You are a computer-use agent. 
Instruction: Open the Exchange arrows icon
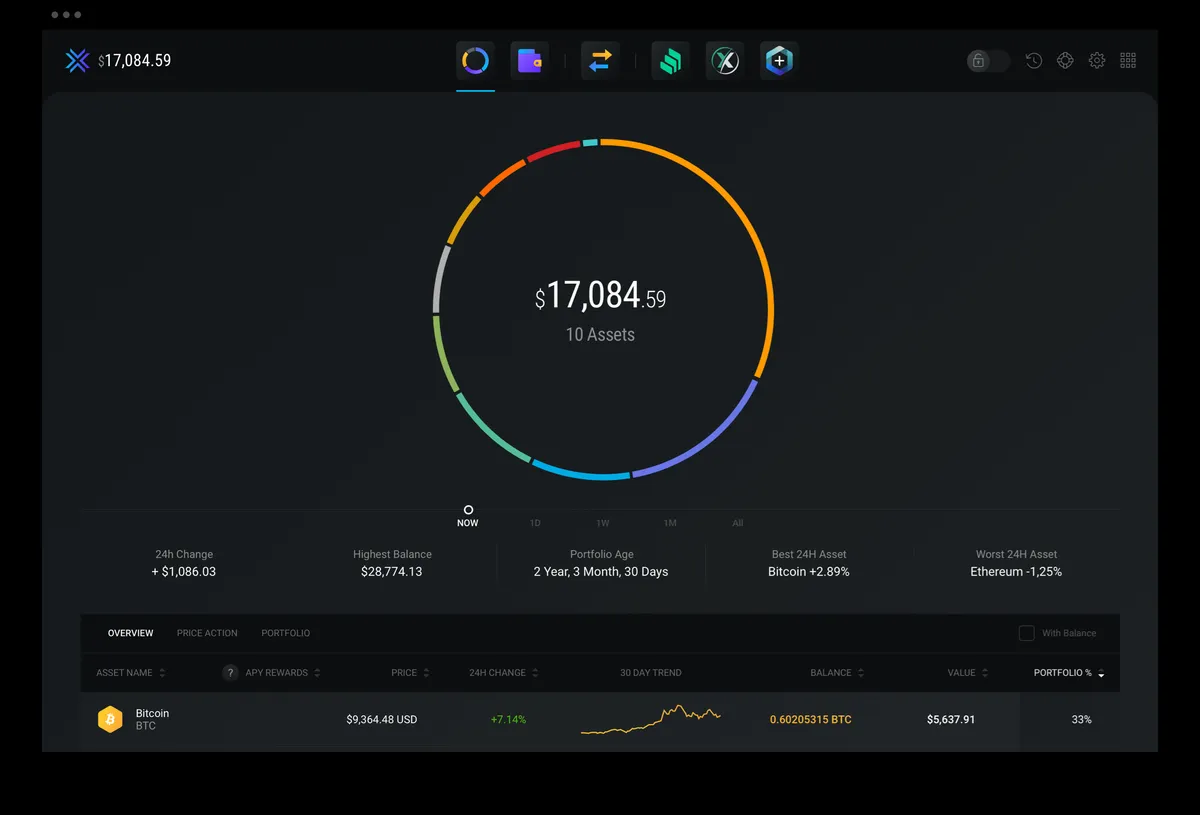[600, 61]
